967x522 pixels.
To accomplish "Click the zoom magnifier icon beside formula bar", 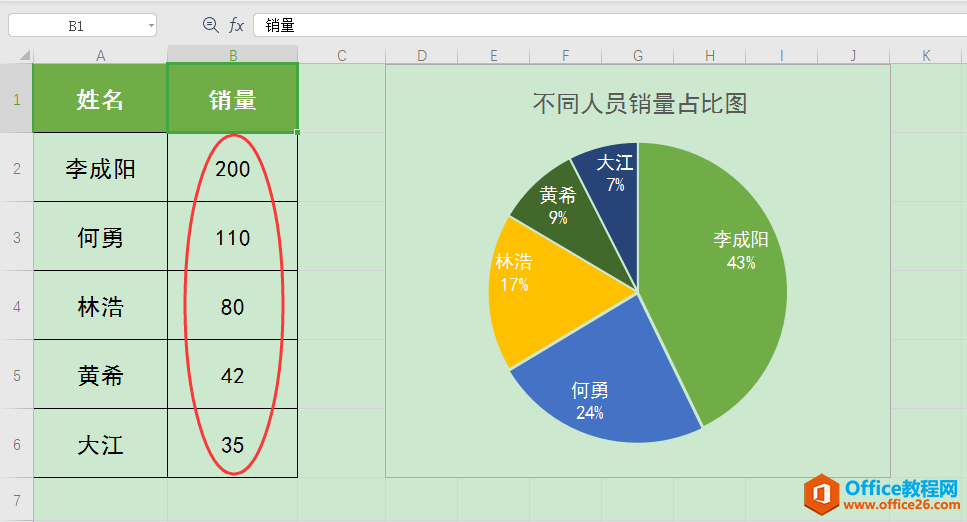I will [x=210, y=25].
